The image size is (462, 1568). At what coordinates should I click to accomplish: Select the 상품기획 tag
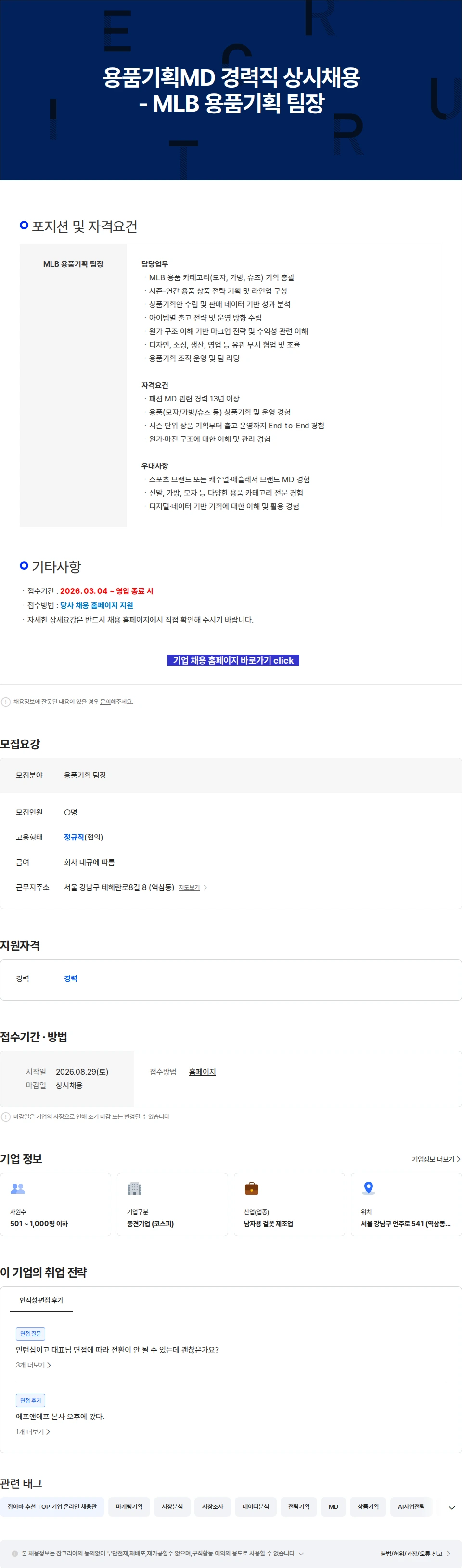368,1506
